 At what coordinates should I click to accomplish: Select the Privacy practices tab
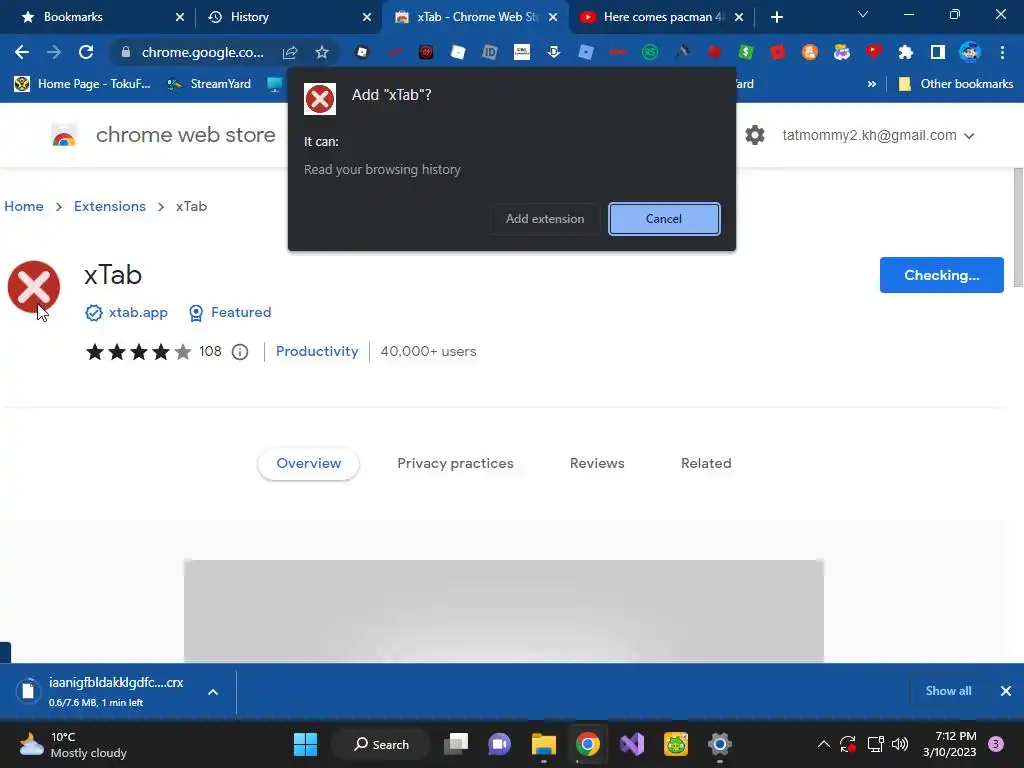click(x=455, y=463)
